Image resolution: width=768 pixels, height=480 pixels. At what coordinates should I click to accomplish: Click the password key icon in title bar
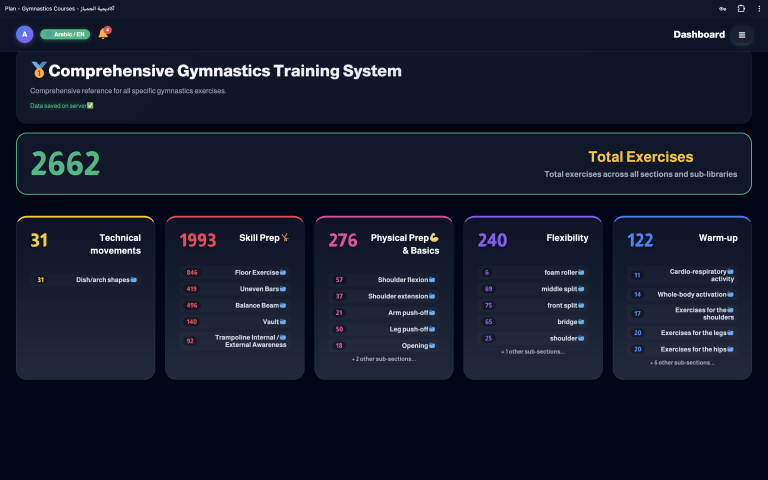click(722, 8)
